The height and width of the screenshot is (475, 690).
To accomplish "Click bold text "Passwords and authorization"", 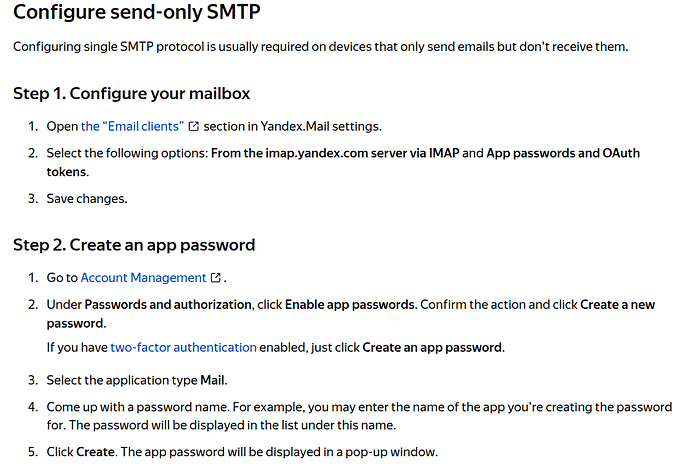I will tap(168, 305).
